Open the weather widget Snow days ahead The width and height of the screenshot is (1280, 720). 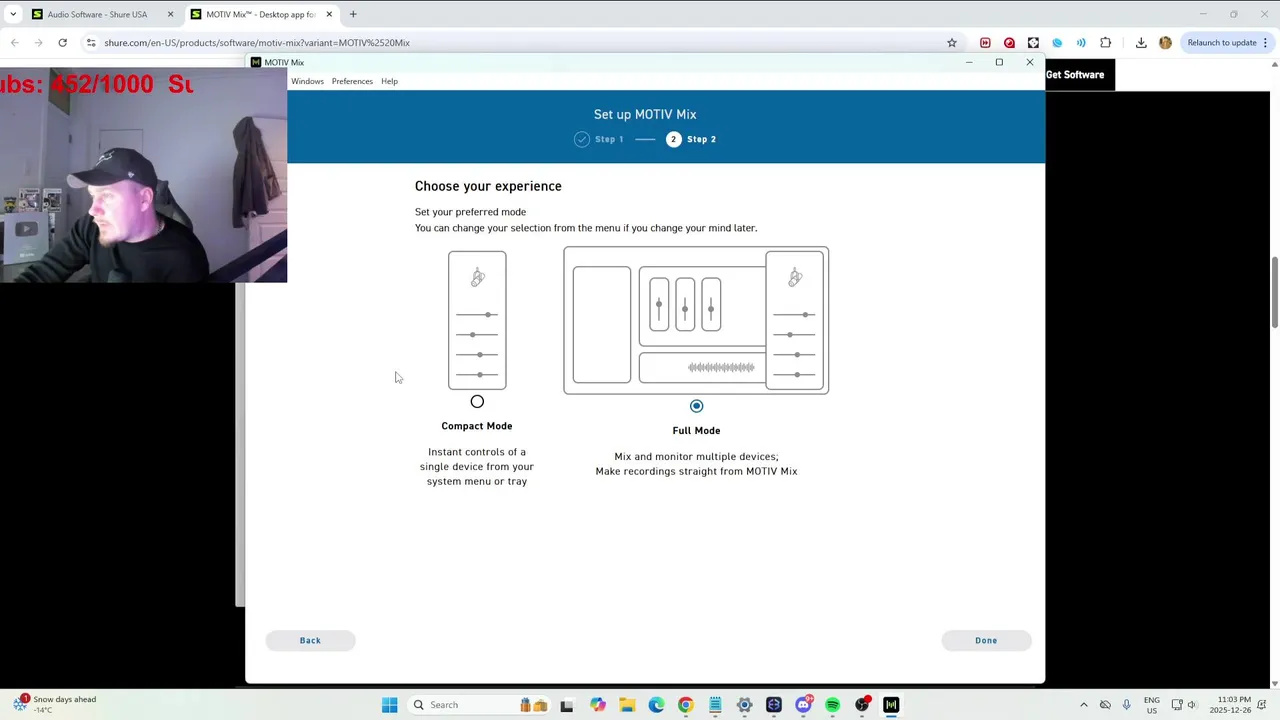(55, 705)
